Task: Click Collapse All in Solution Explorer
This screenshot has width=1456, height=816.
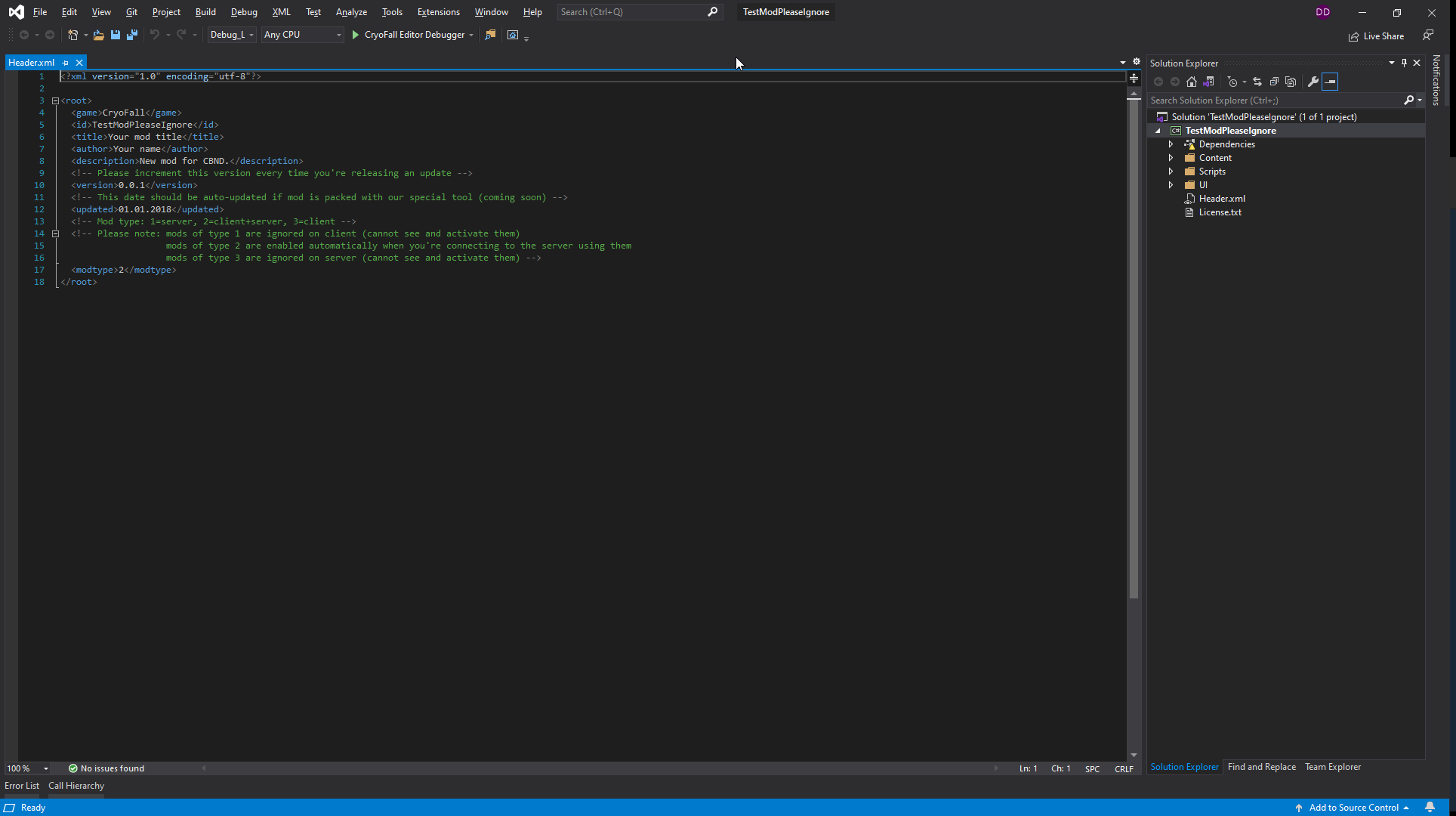Action: 1274,82
